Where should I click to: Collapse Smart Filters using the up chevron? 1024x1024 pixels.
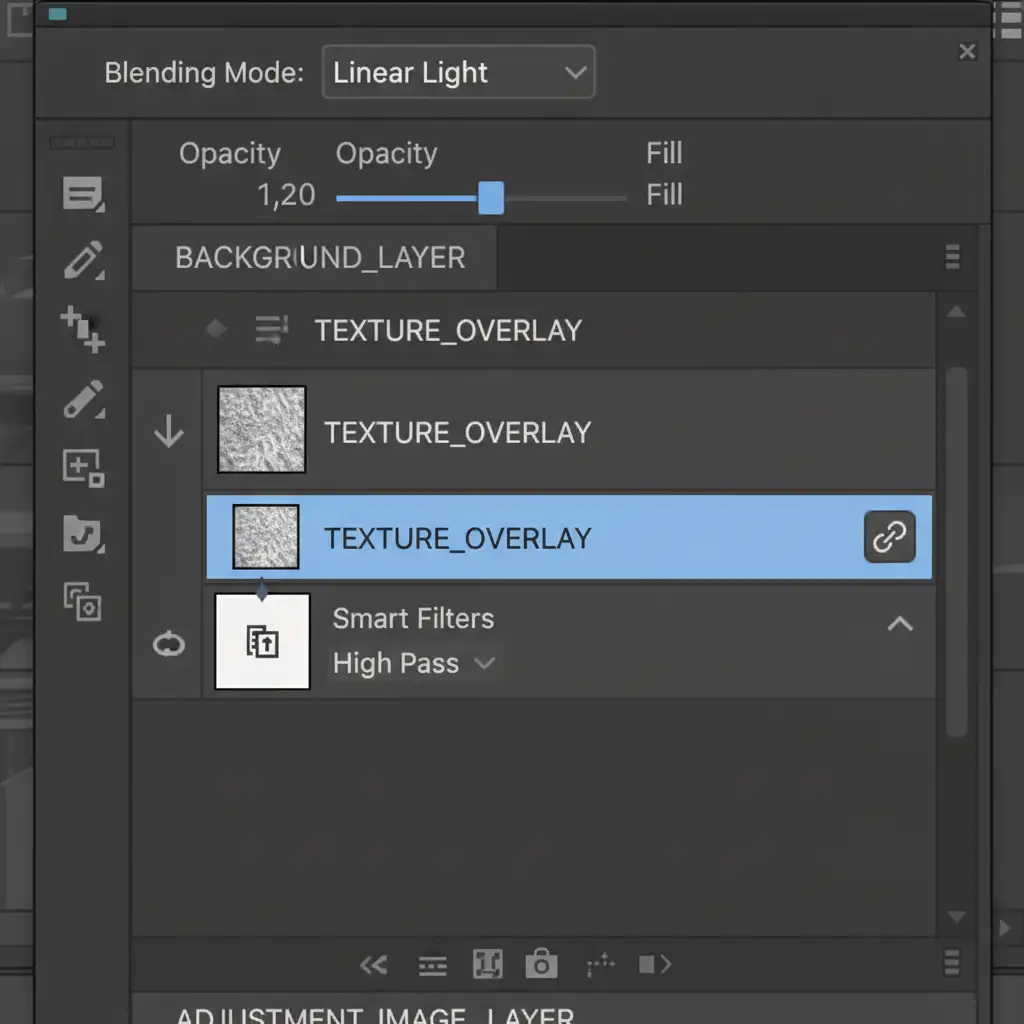tap(900, 624)
